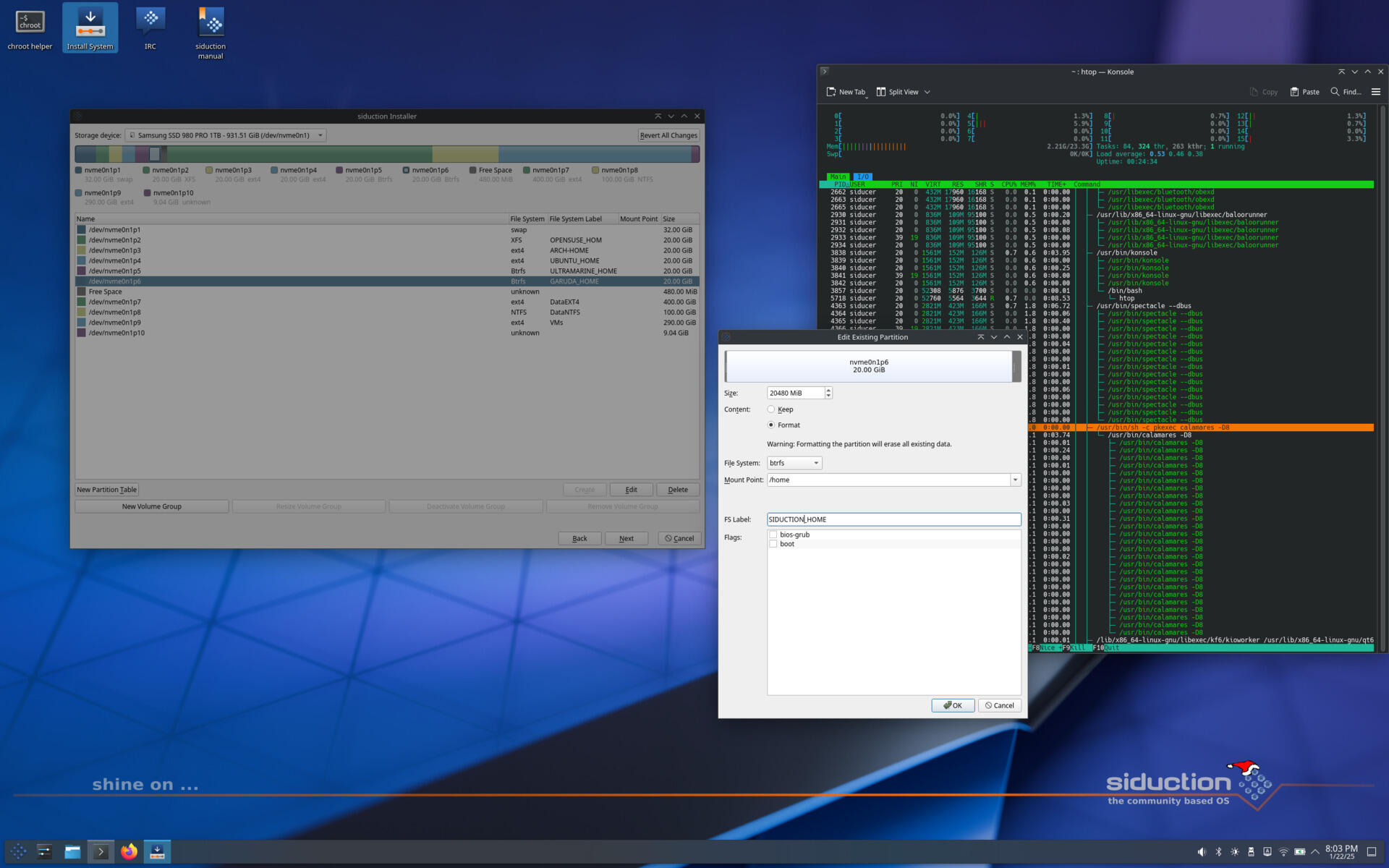The height and width of the screenshot is (868, 1389).
Task: Sort htop by CPU% column header
Action: (1008, 184)
